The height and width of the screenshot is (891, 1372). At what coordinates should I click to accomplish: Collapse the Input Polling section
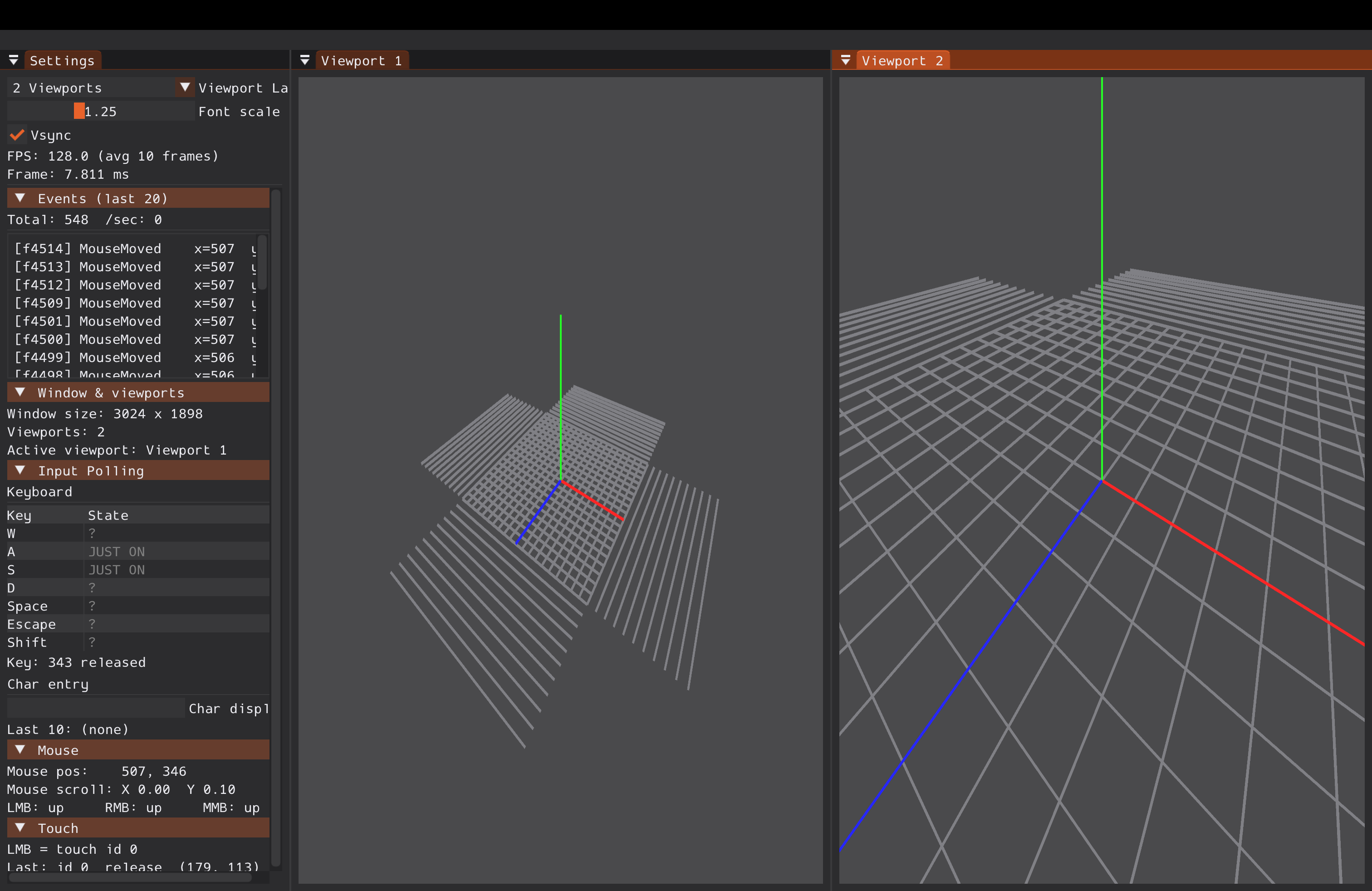point(138,471)
